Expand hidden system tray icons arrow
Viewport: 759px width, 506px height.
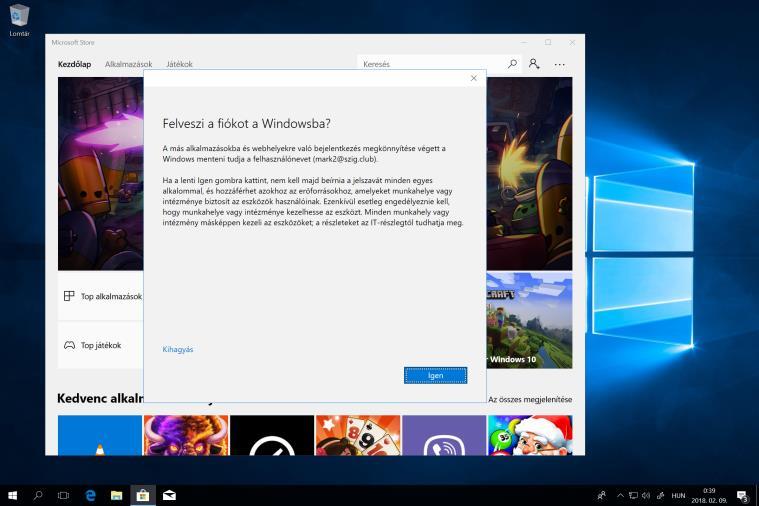[620, 495]
